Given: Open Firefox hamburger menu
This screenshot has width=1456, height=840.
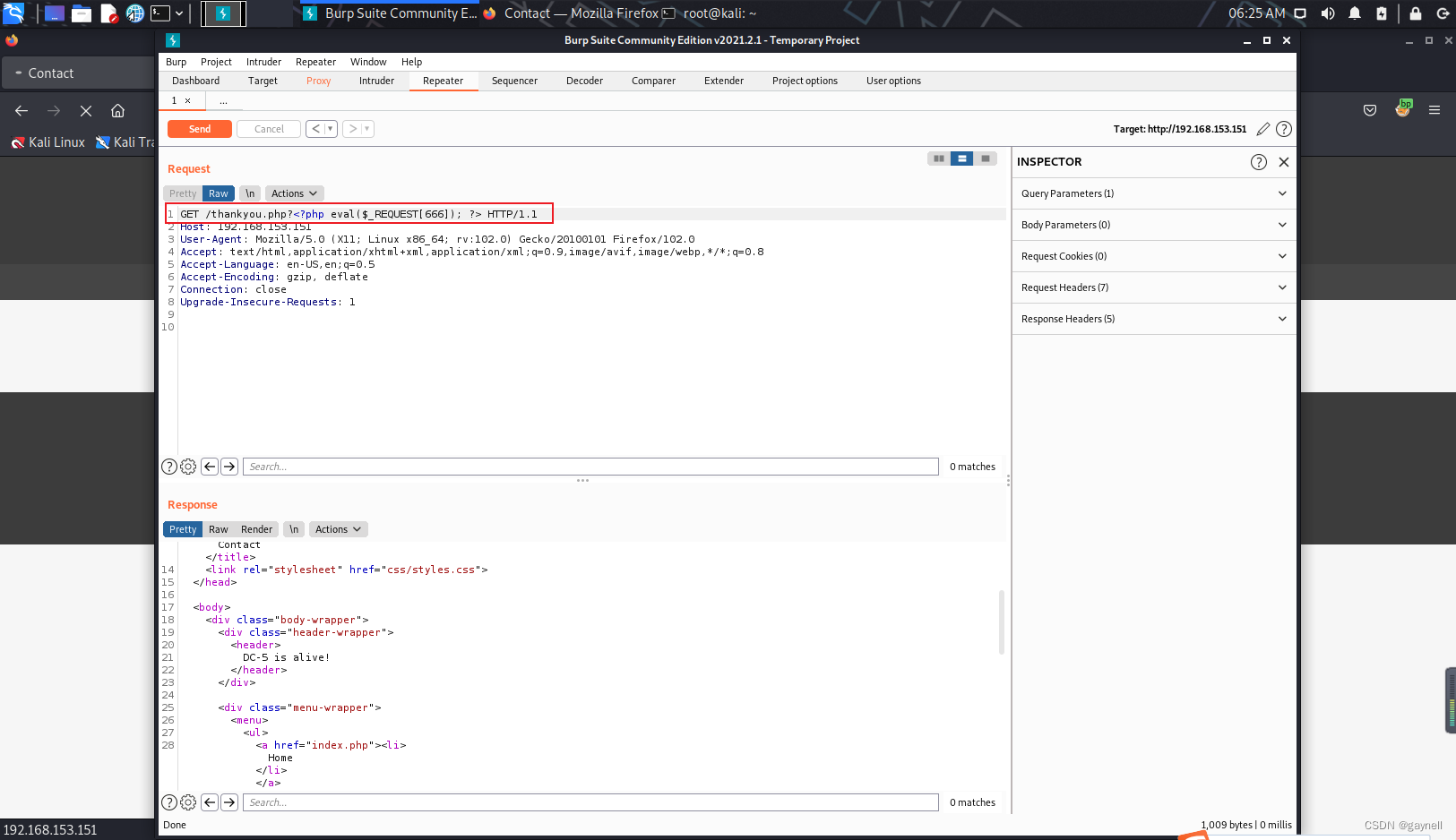Looking at the screenshot, I should [x=1434, y=110].
